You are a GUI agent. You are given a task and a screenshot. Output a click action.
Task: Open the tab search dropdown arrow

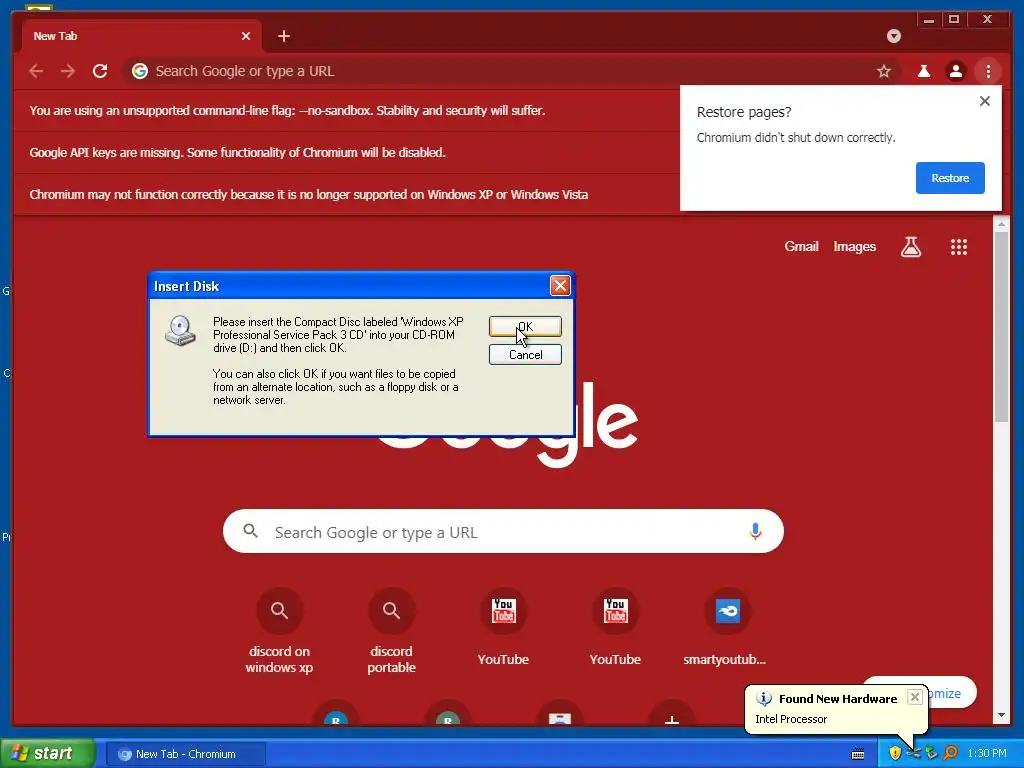coord(893,36)
